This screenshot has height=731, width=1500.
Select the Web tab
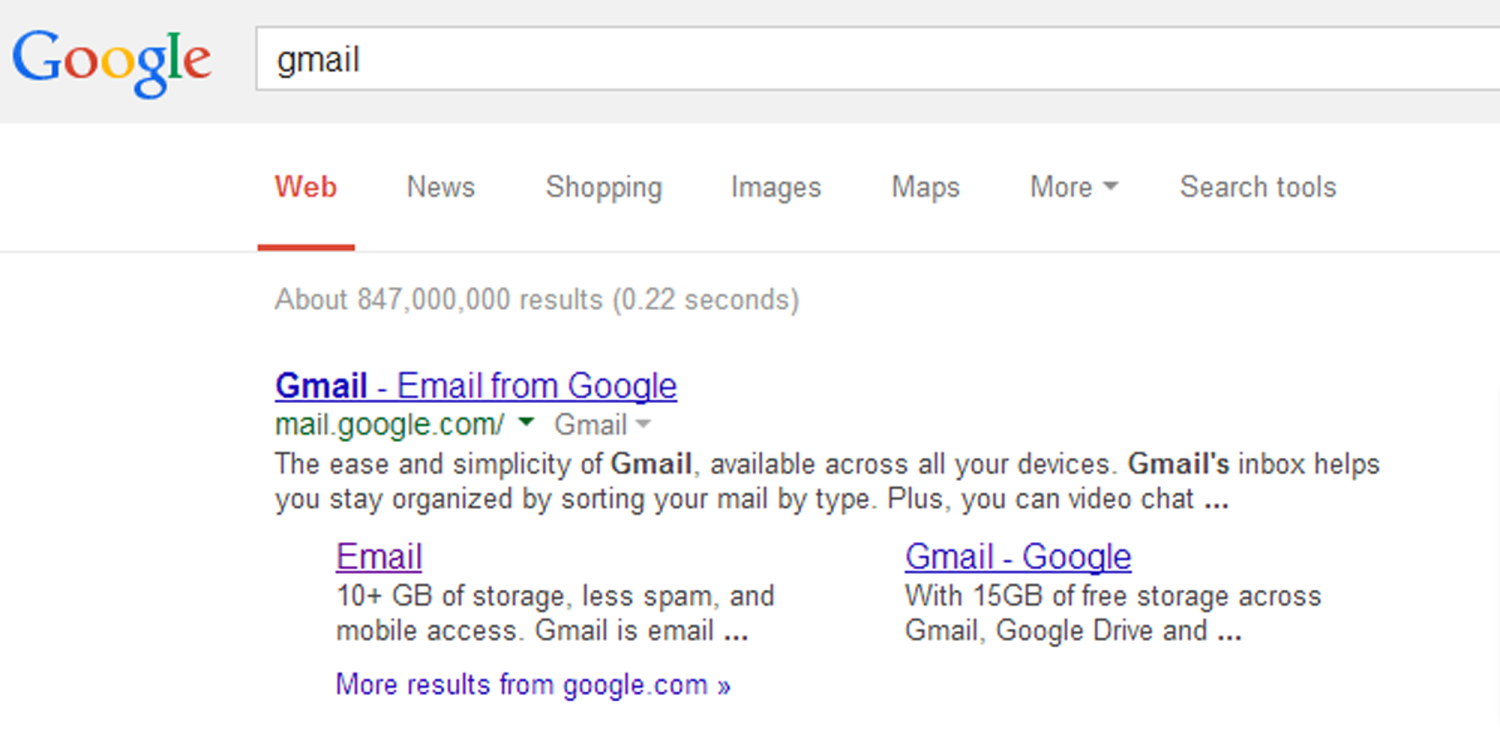click(x=306, y=188)
